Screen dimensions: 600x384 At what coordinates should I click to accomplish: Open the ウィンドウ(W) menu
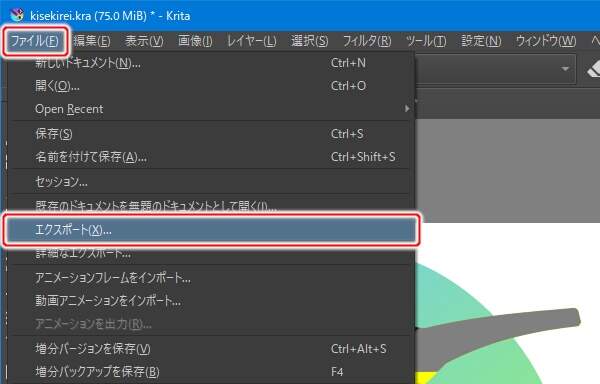coord(546,41)
